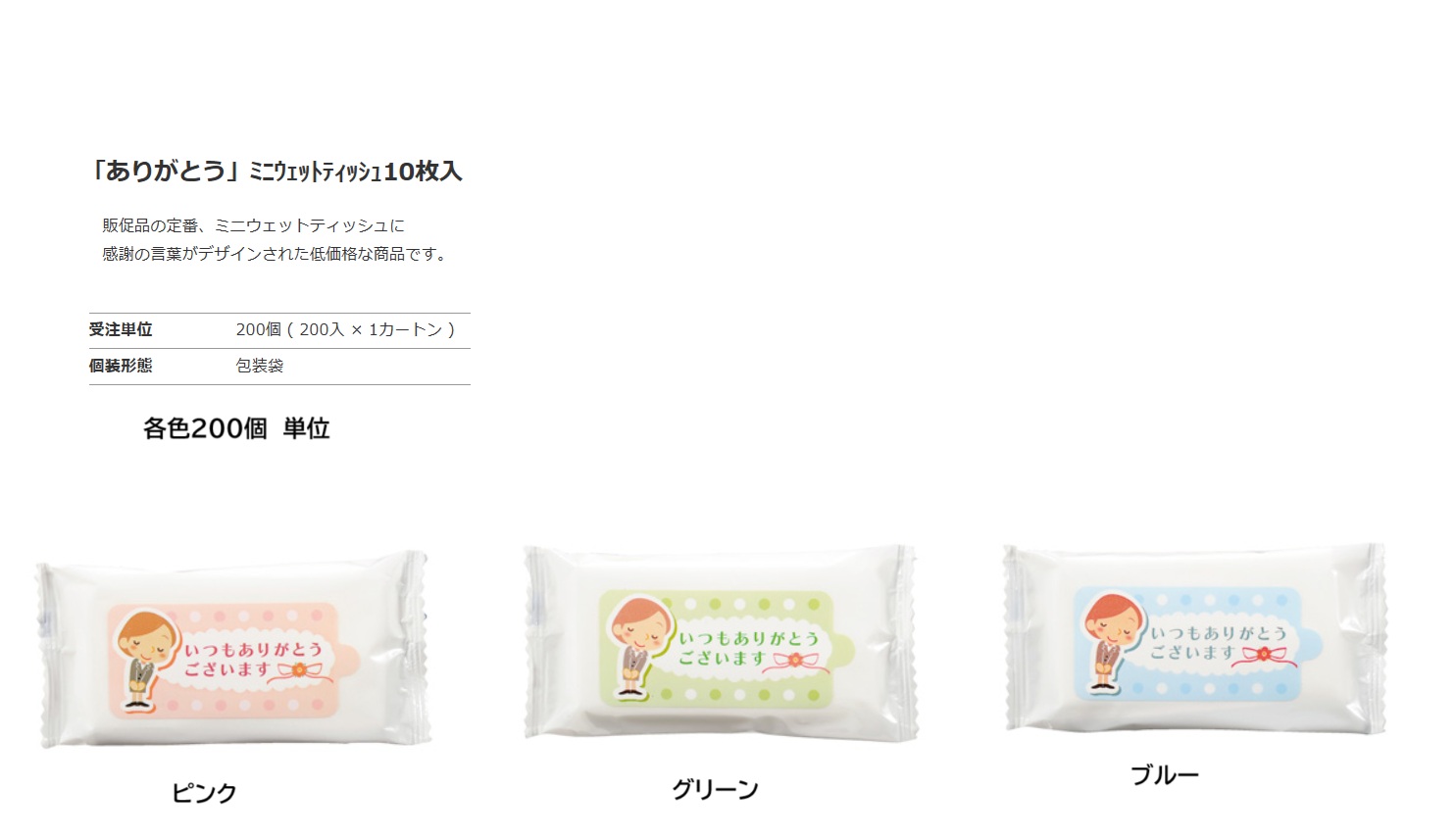Image resolution: width=1456 pixels, height=839 pixels.
Task: Click the 個装形態 row label
Action: click(x=121, y=366)
